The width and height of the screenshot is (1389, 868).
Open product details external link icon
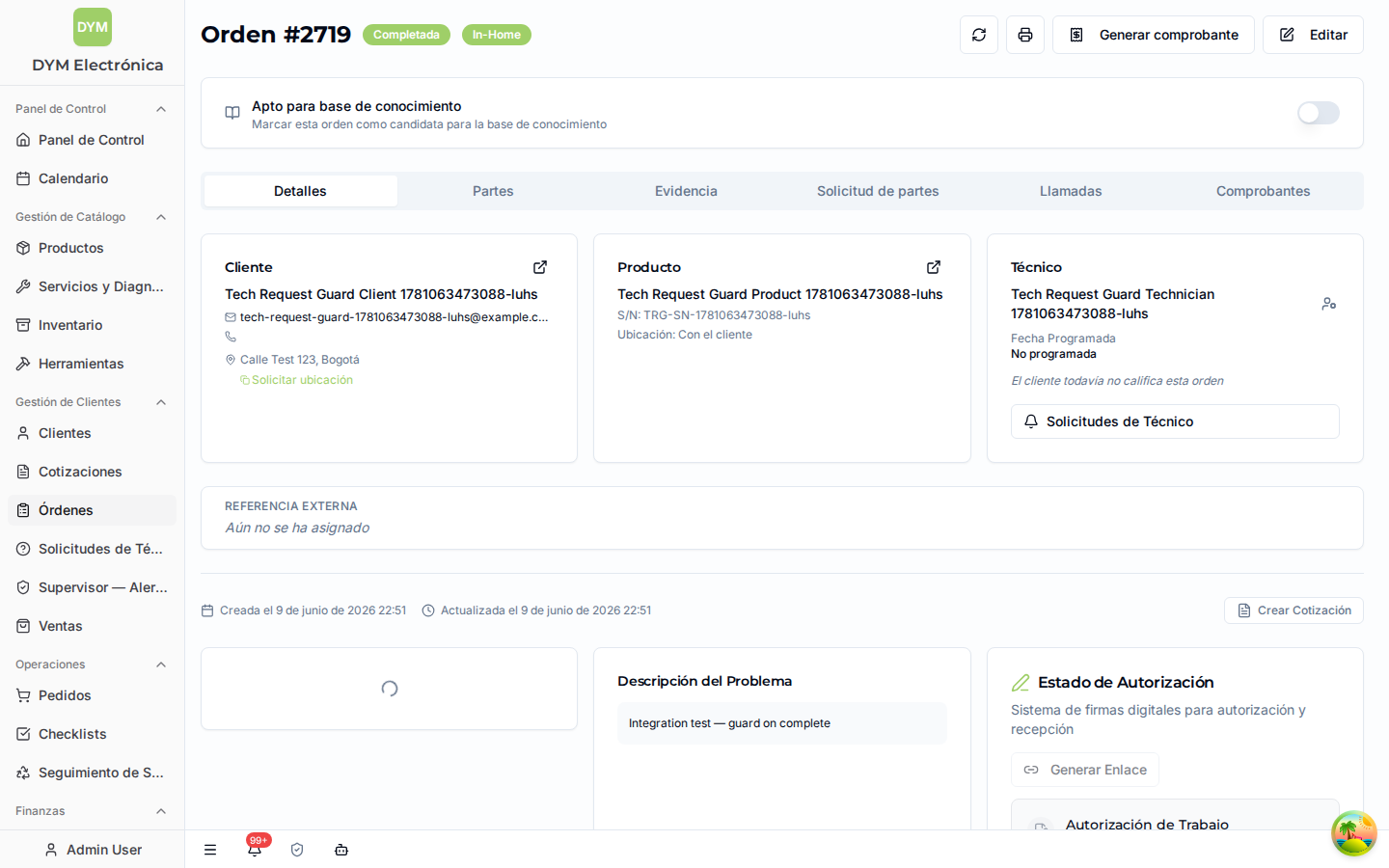tap(934, 267)
